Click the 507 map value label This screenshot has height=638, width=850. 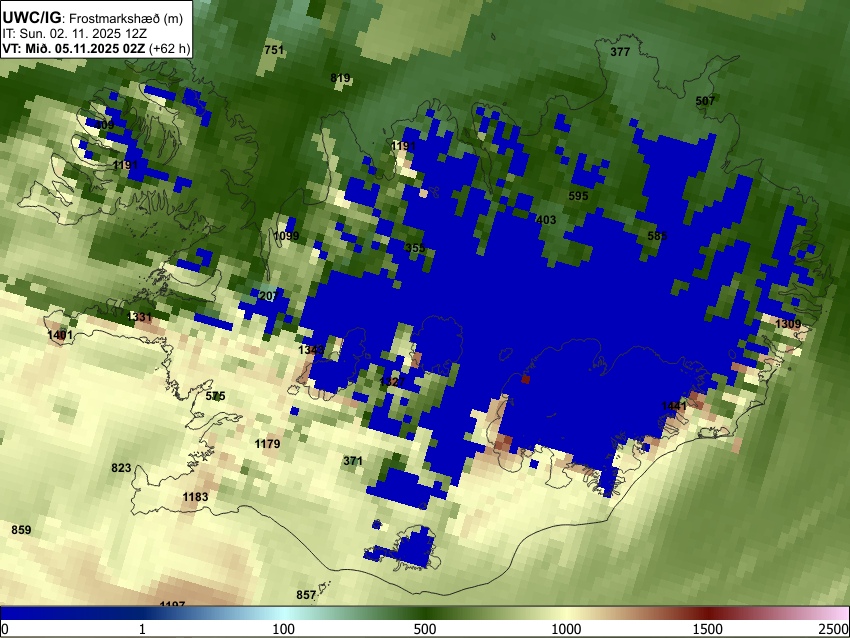[705, 101]
